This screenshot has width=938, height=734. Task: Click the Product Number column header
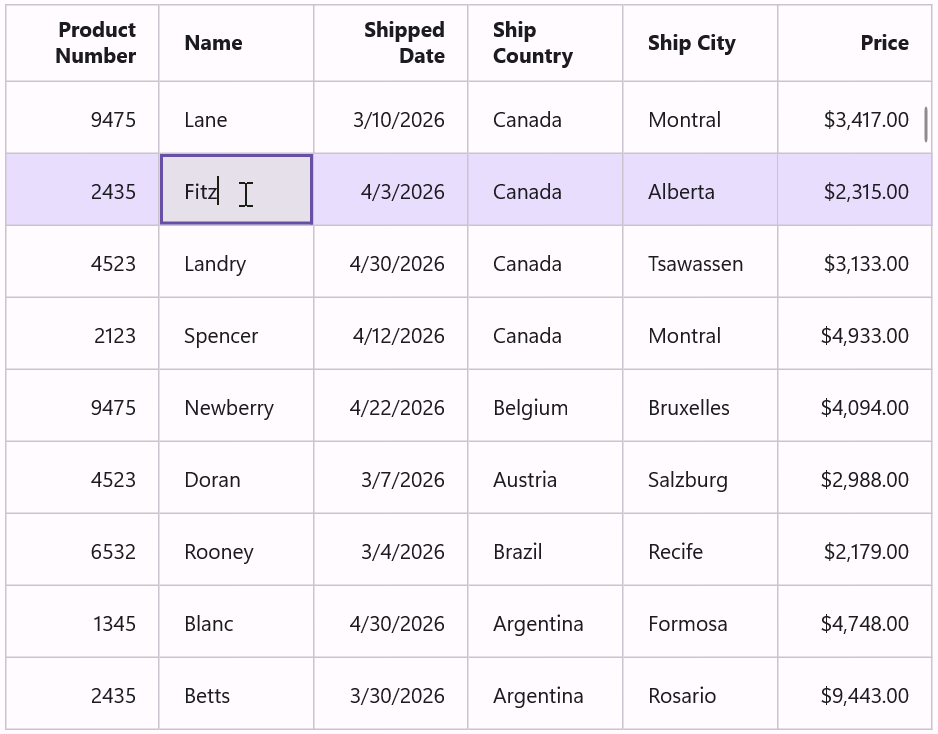(x=83, y=42)
